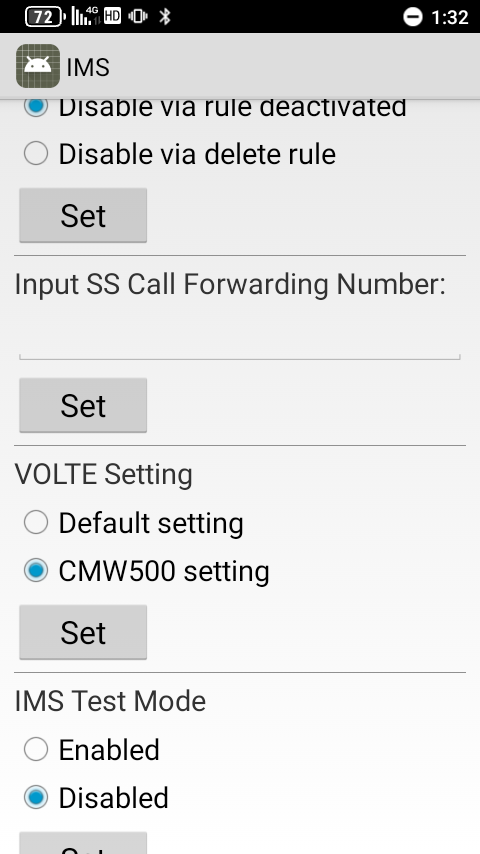Image resolution: width=480 pixels, height=854 pixels.
Task: Choose Default setting for VOLTE
Action: 133,523
